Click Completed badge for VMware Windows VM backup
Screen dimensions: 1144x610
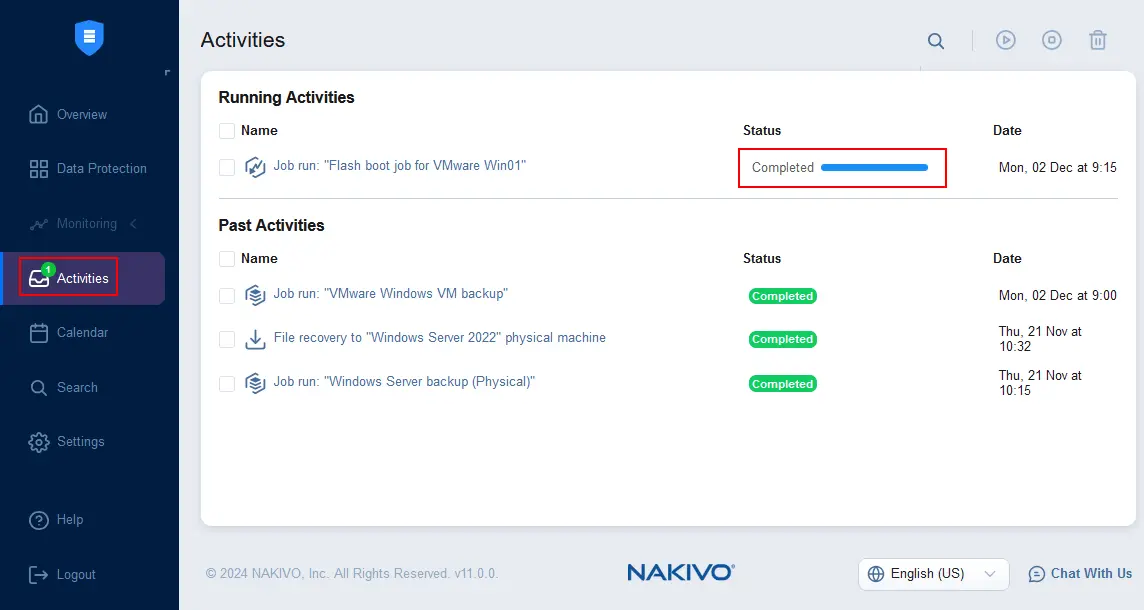tap(783, 296)
